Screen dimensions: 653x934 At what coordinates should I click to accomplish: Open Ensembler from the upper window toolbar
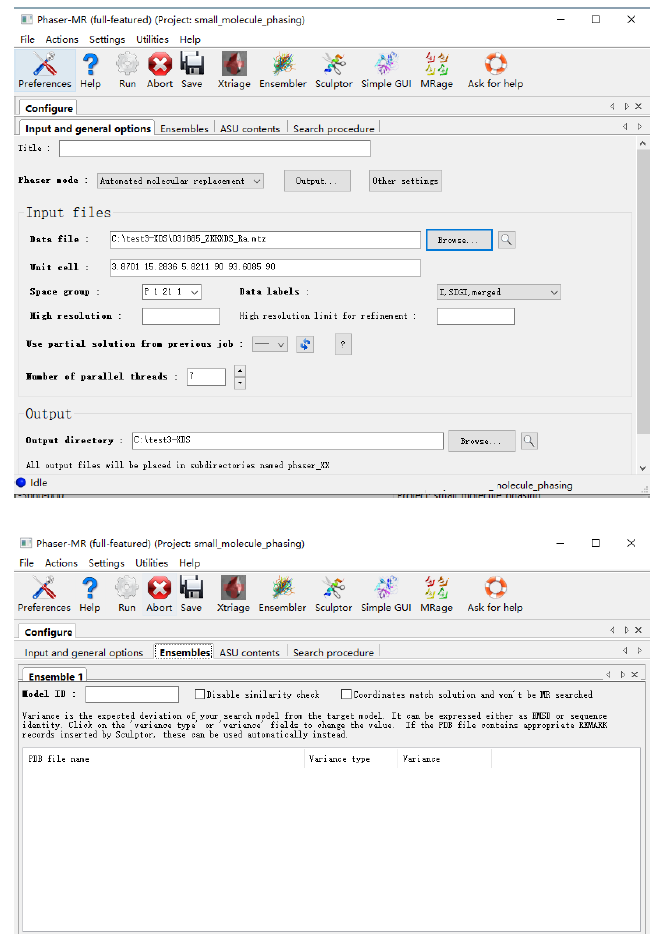283,70
